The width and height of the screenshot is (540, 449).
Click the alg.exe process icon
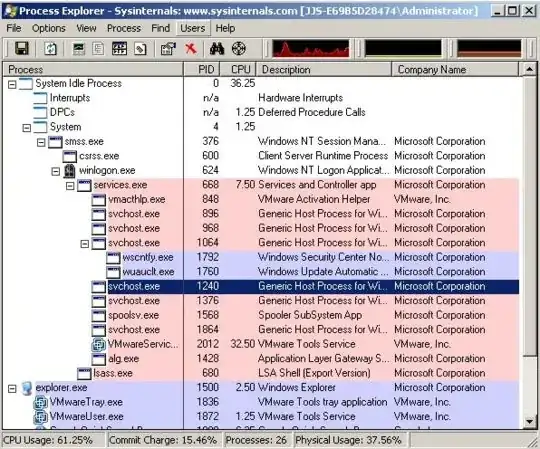point(98,359)
